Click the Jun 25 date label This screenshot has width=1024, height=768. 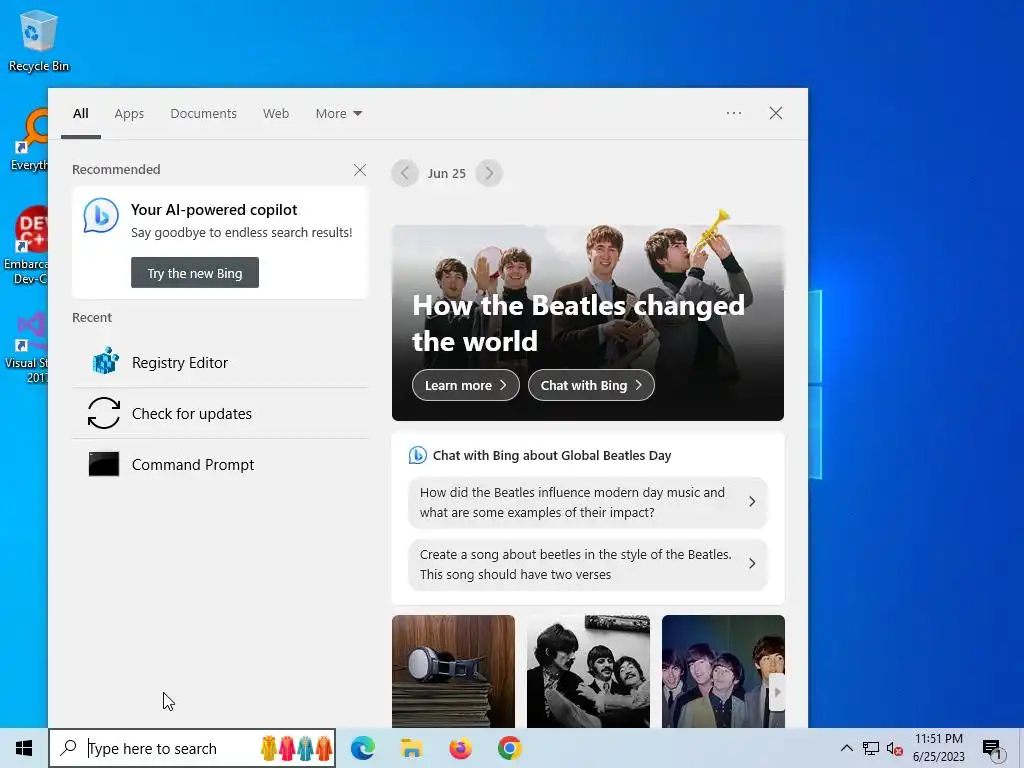pyautogui.click(x=447, y=174)
